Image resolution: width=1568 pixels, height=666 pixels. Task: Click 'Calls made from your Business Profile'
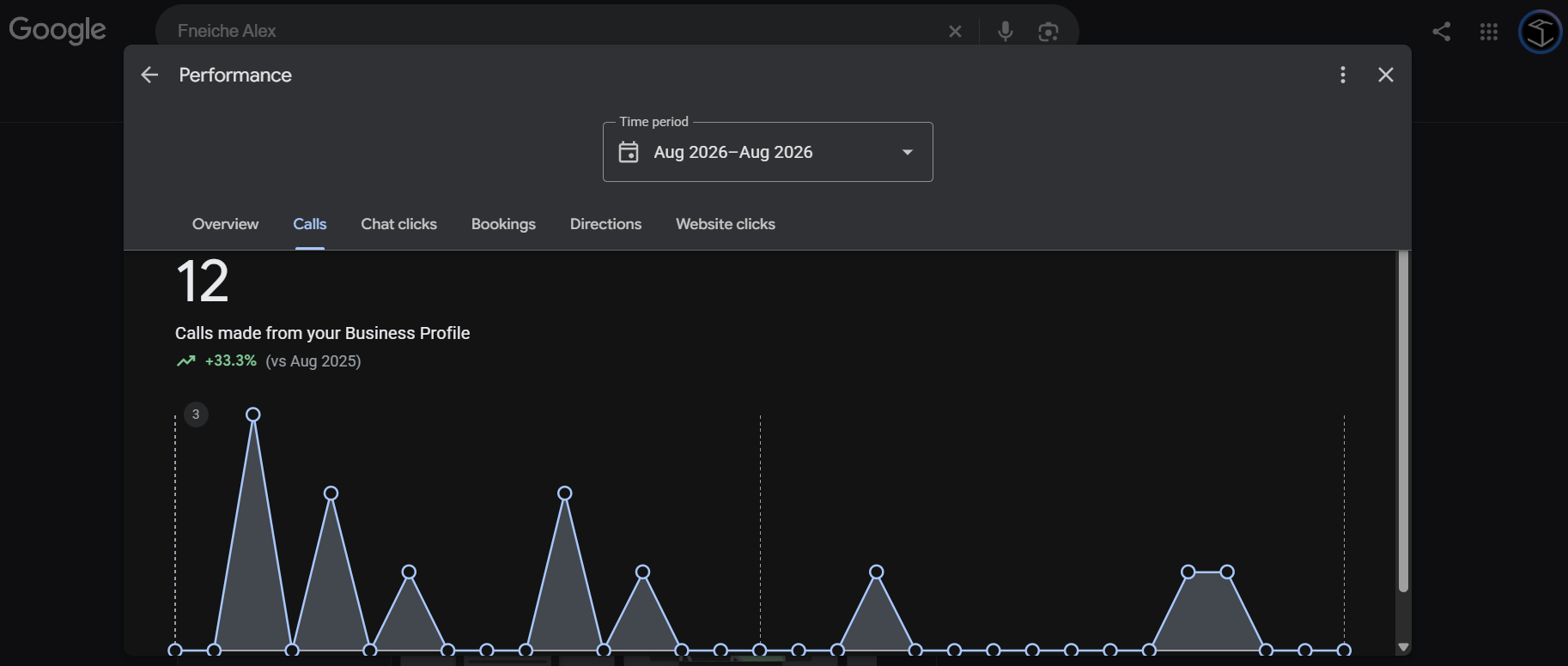point(323,333)
